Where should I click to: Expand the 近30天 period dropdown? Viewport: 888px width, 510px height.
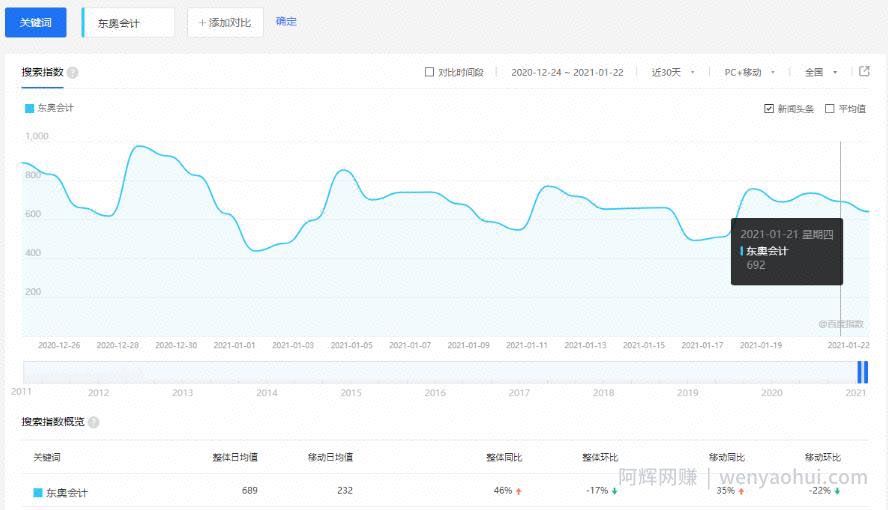tap(673, 72)
